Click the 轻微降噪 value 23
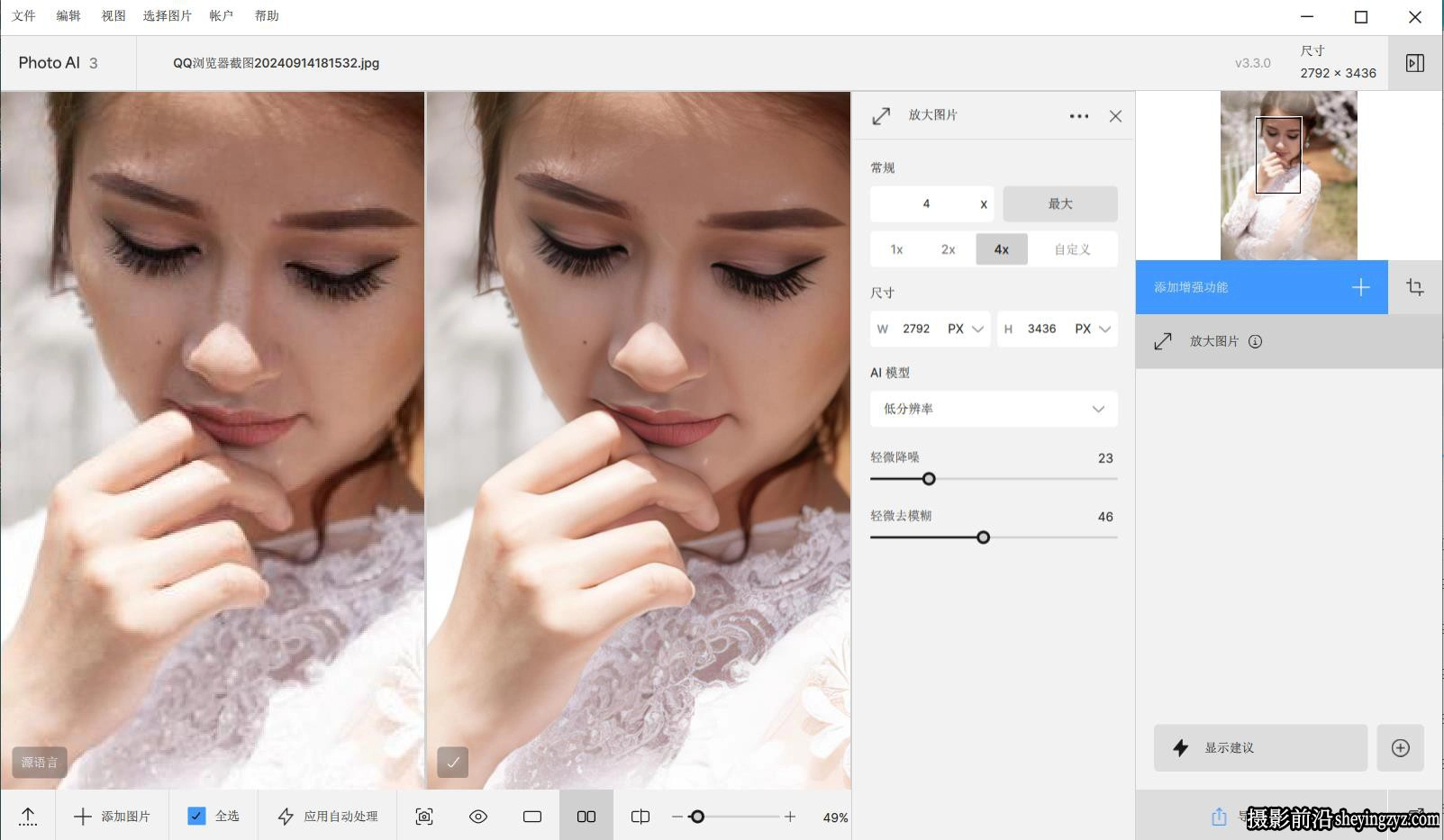The image size is (1444, 840). pos(1105,458)
